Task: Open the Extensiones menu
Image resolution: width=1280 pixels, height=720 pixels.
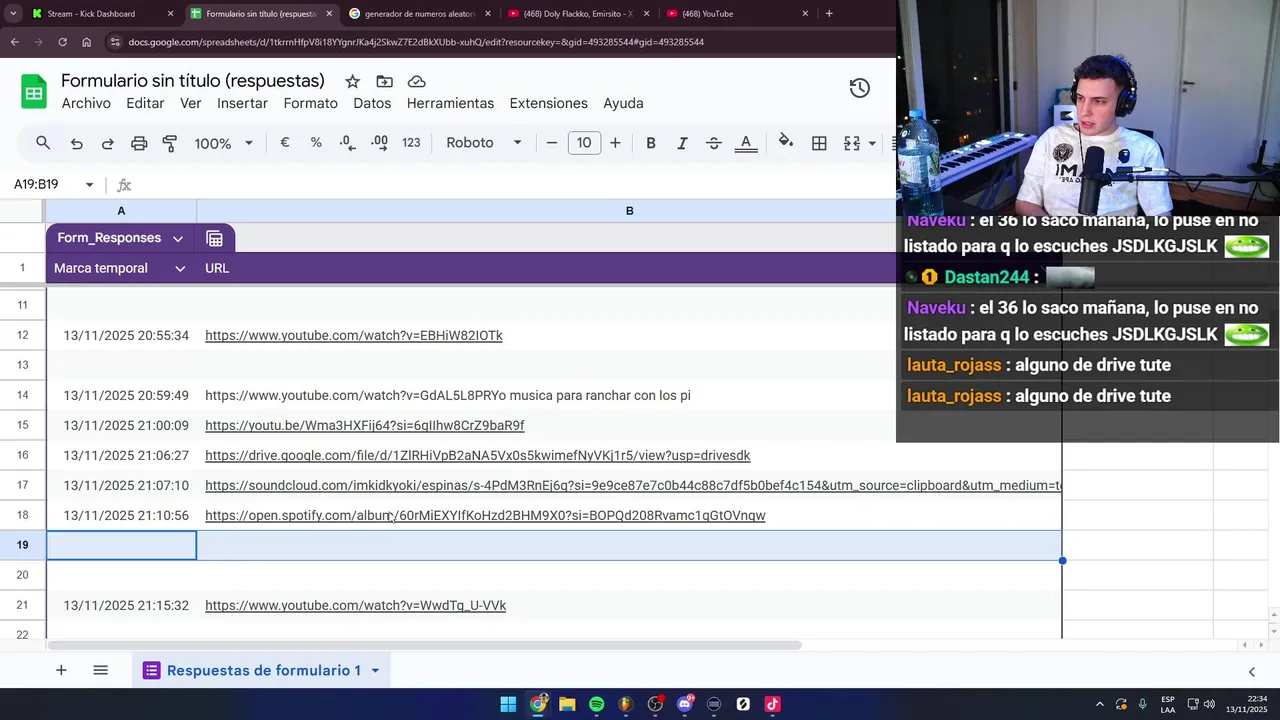Action: (x=548, y=103)
